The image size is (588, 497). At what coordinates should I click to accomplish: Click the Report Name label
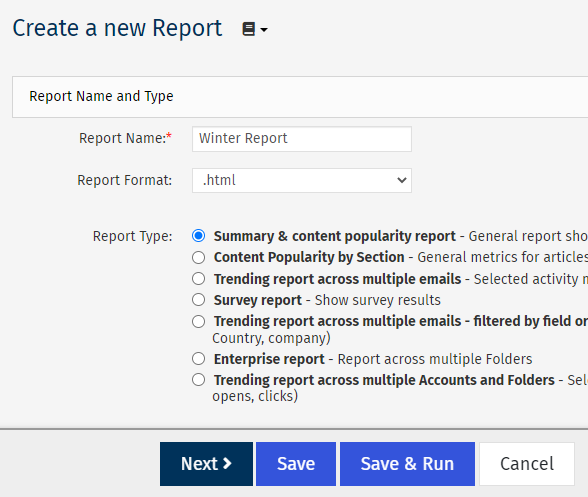[125, 138]
